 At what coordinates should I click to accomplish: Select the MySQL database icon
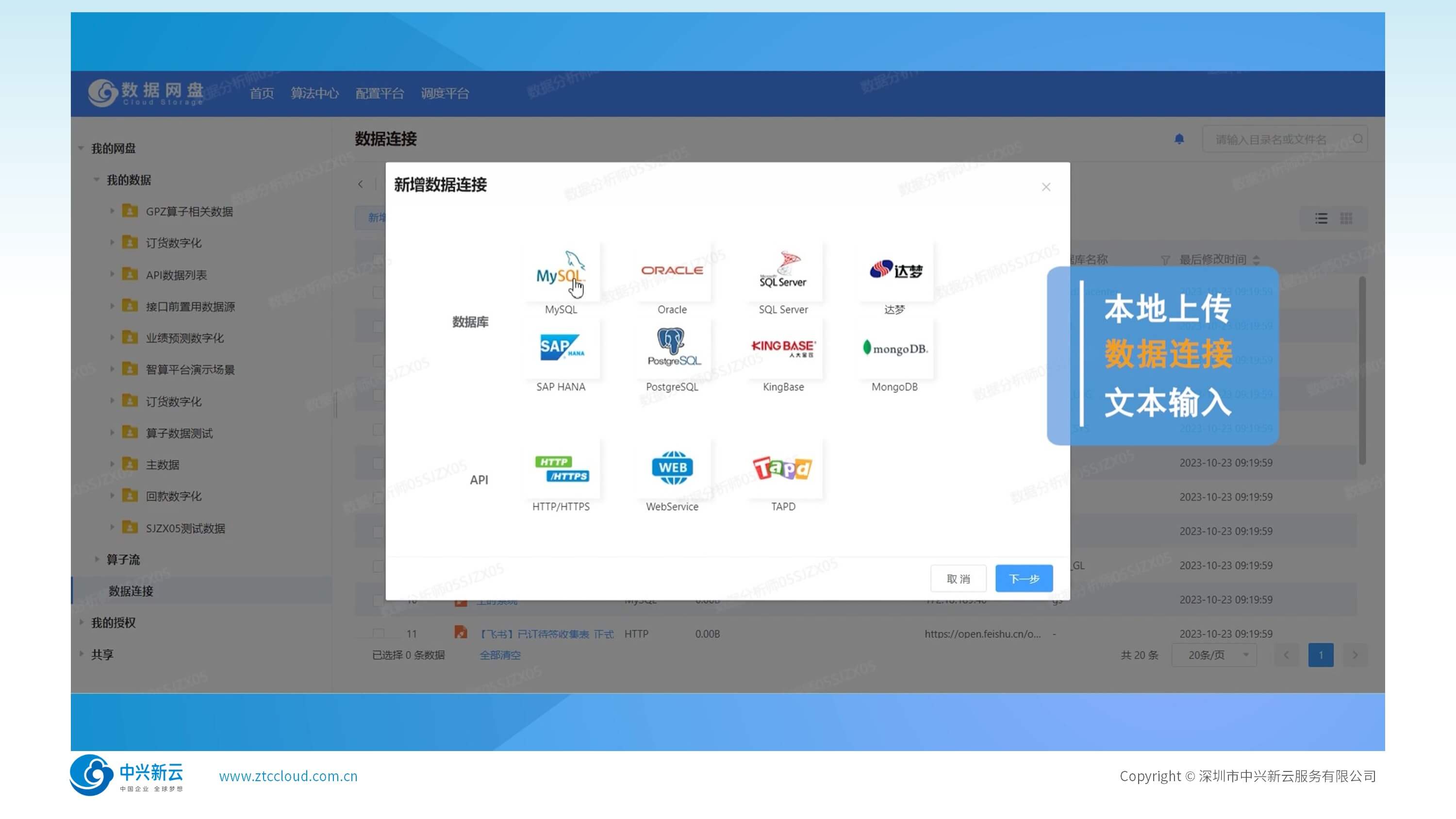(561, 271)
